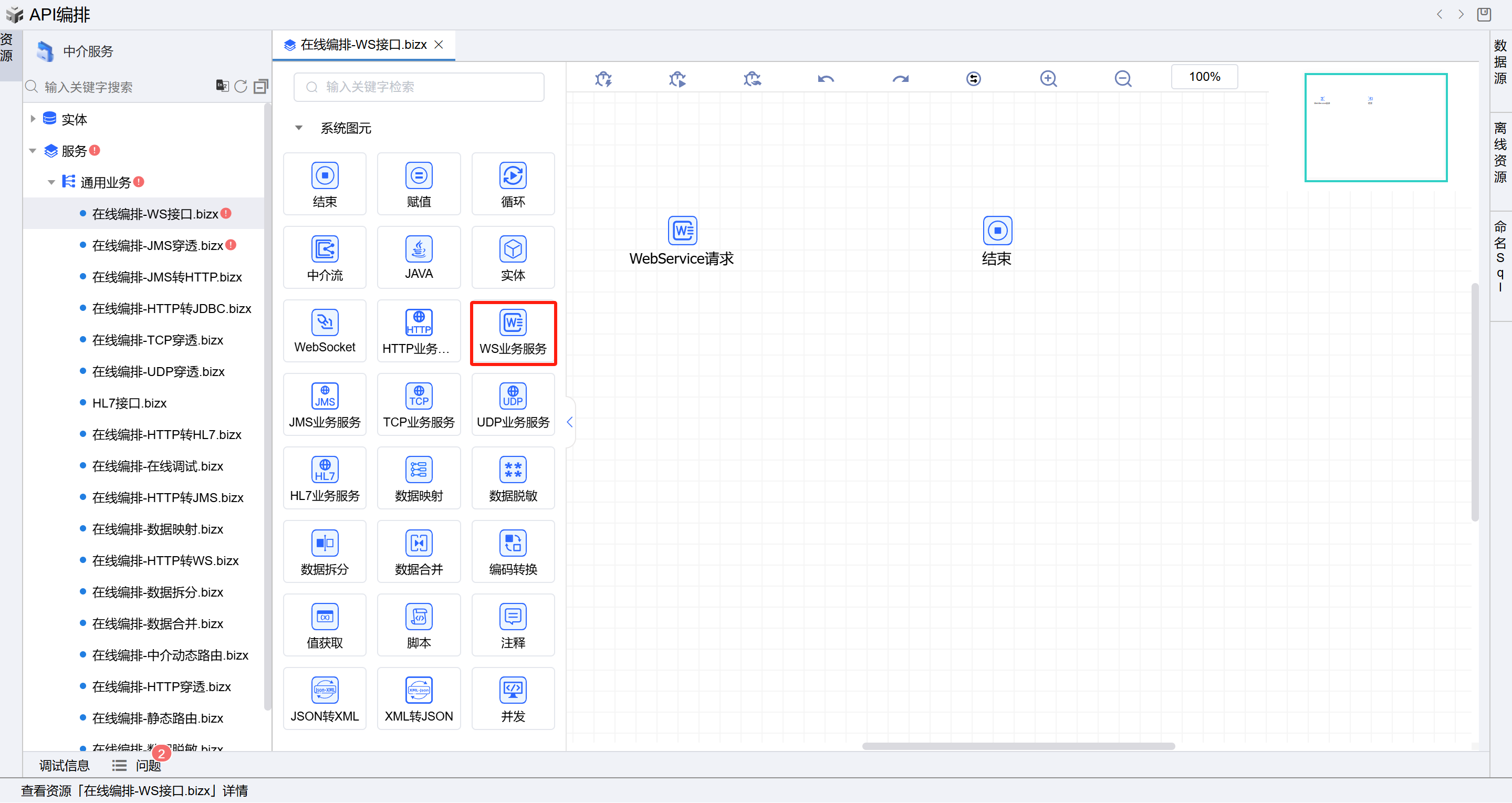Click the zoom in magnifier icon
The height and width of the screenshot is (803, 1512).
point(1048,79)
